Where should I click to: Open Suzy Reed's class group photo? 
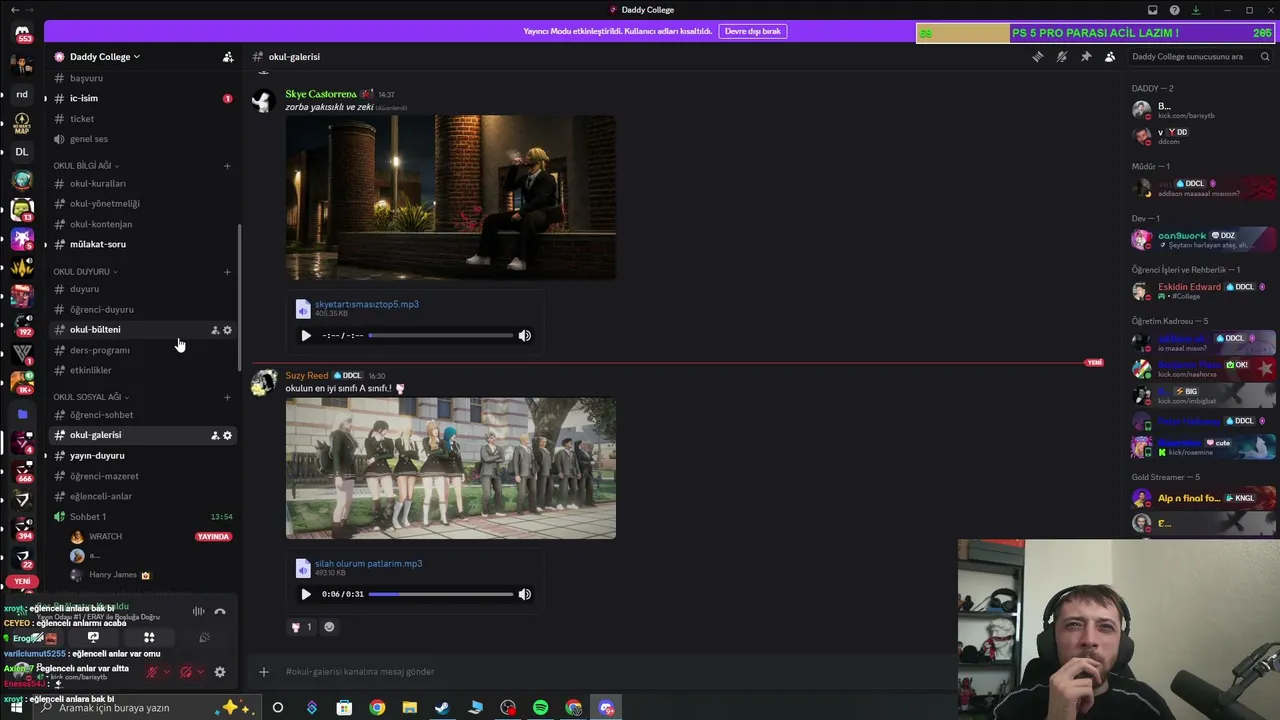pyautogui.click(x=451, y=468)
